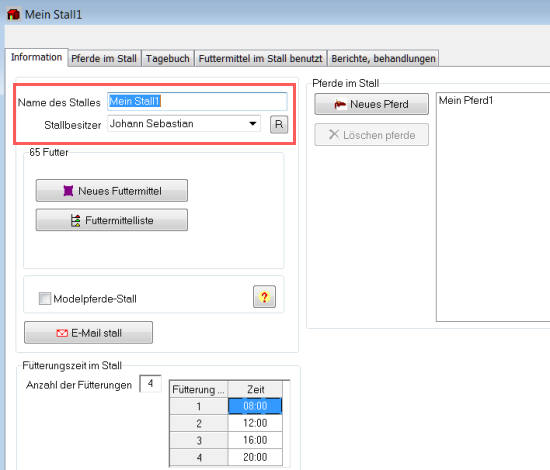Switch to the Information tab

tap(36, 57)
